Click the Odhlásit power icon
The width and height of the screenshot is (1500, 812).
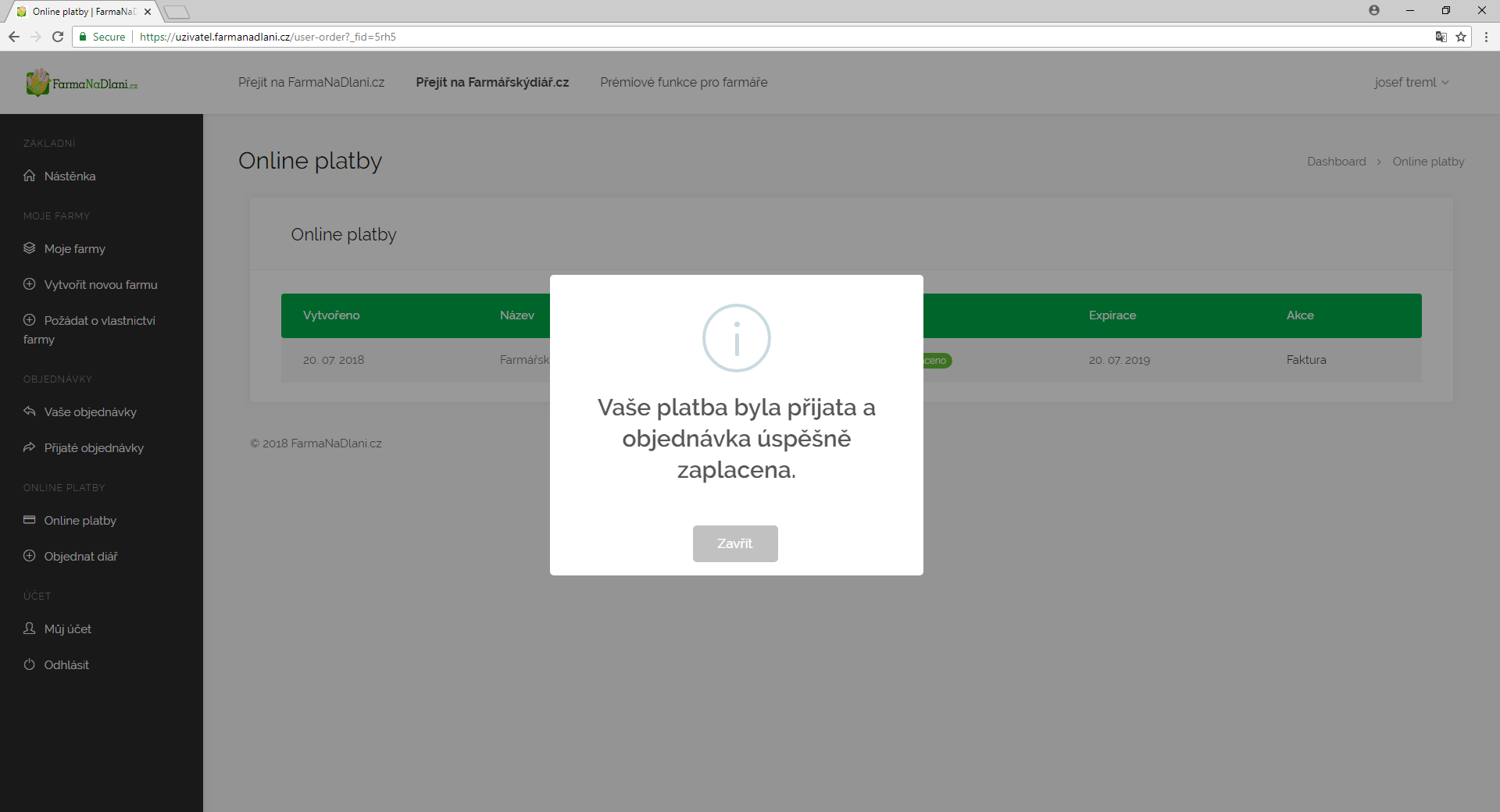30,664
